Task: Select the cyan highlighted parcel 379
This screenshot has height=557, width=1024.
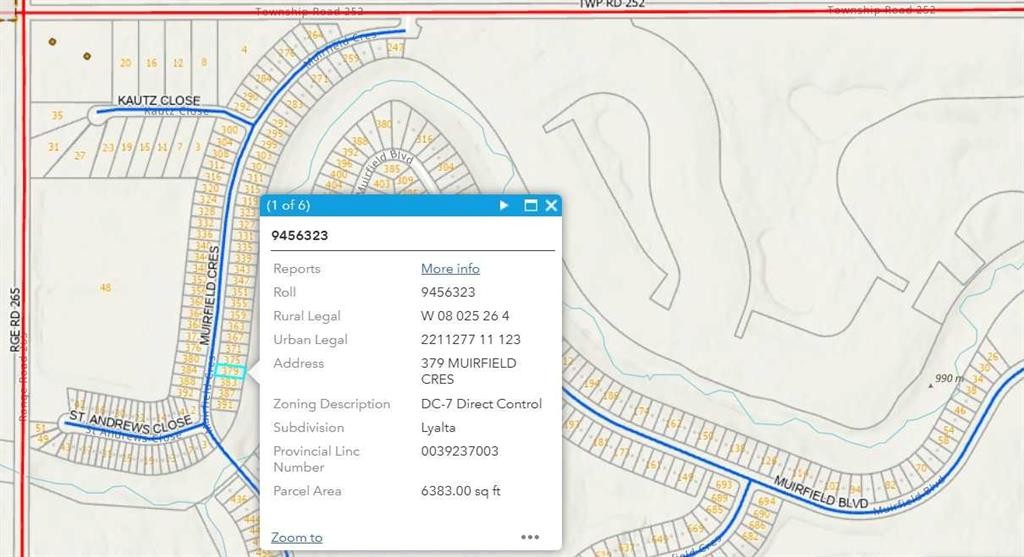Action: (x=230, y=370)
